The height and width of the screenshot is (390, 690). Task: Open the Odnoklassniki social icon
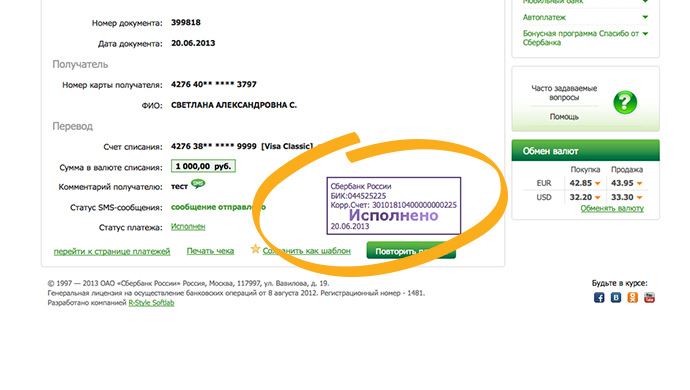coord(632,298)
